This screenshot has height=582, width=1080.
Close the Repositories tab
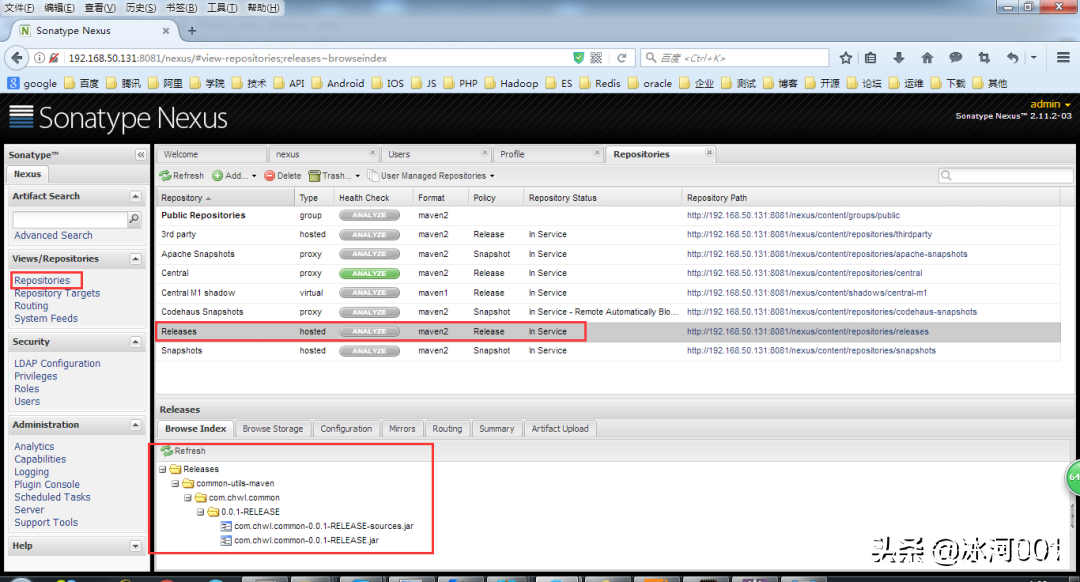[709, 153]
